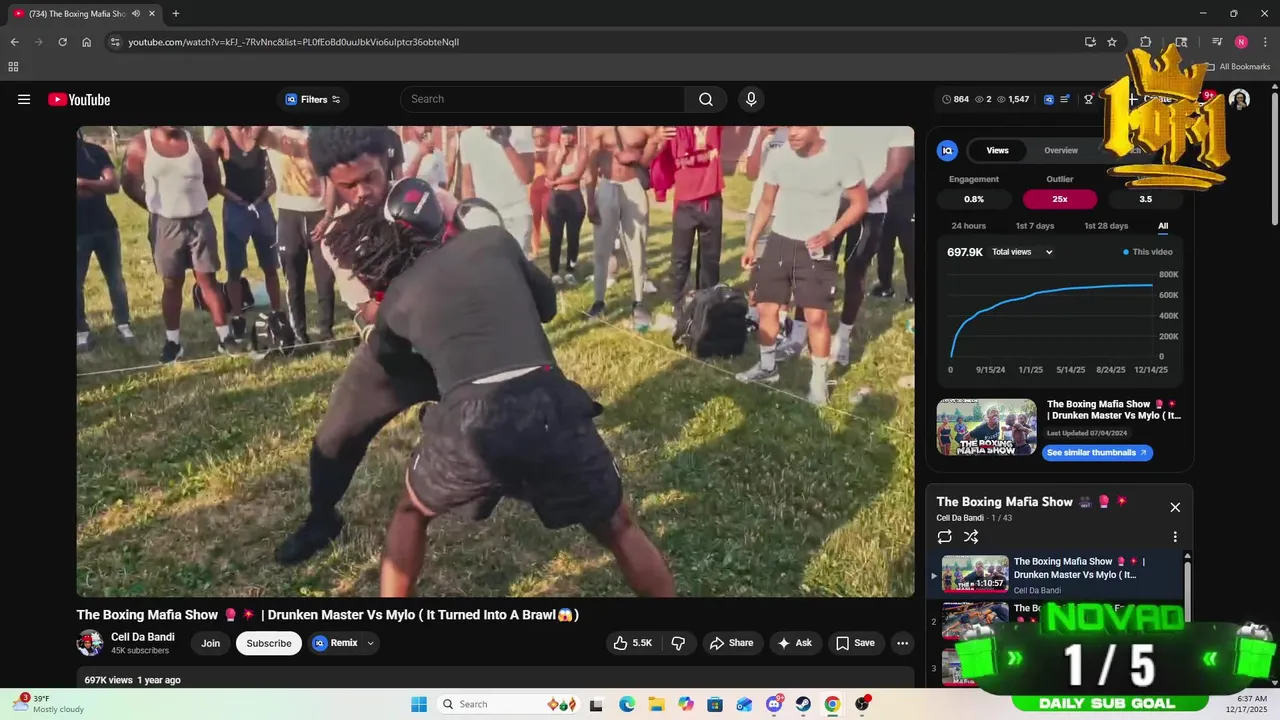Open the vidIQ panel video thumbnail
Viewport: 1280px width, 720px height.
click(x=986, y=427)
